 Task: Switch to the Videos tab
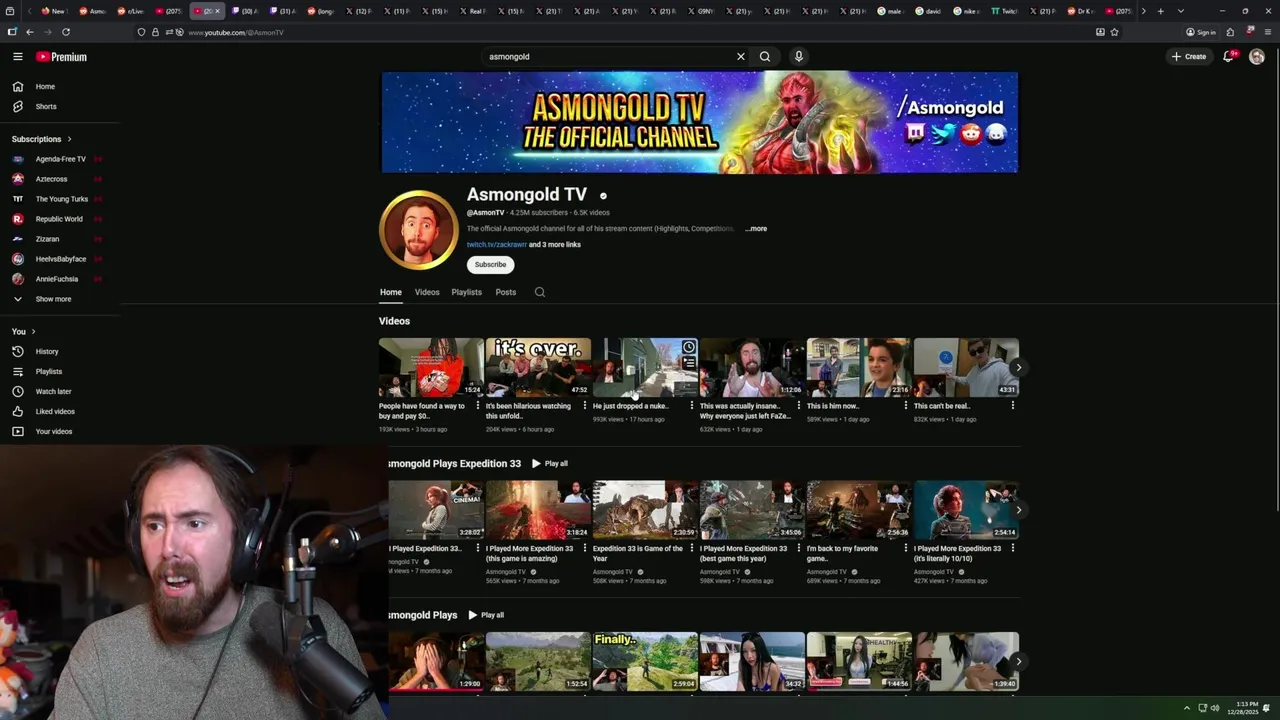point(427,293)
